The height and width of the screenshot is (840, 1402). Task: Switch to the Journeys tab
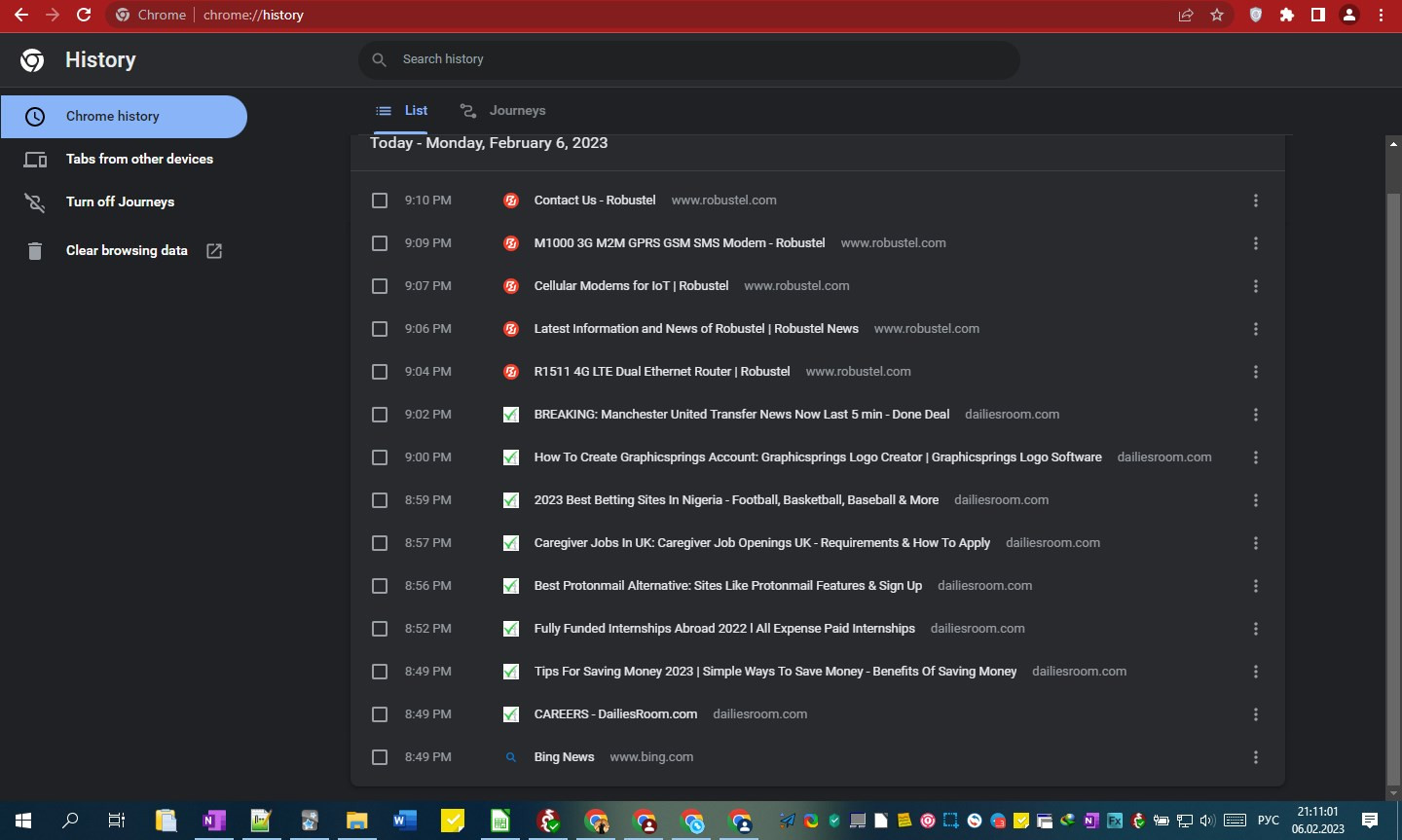tap(503, 111)
